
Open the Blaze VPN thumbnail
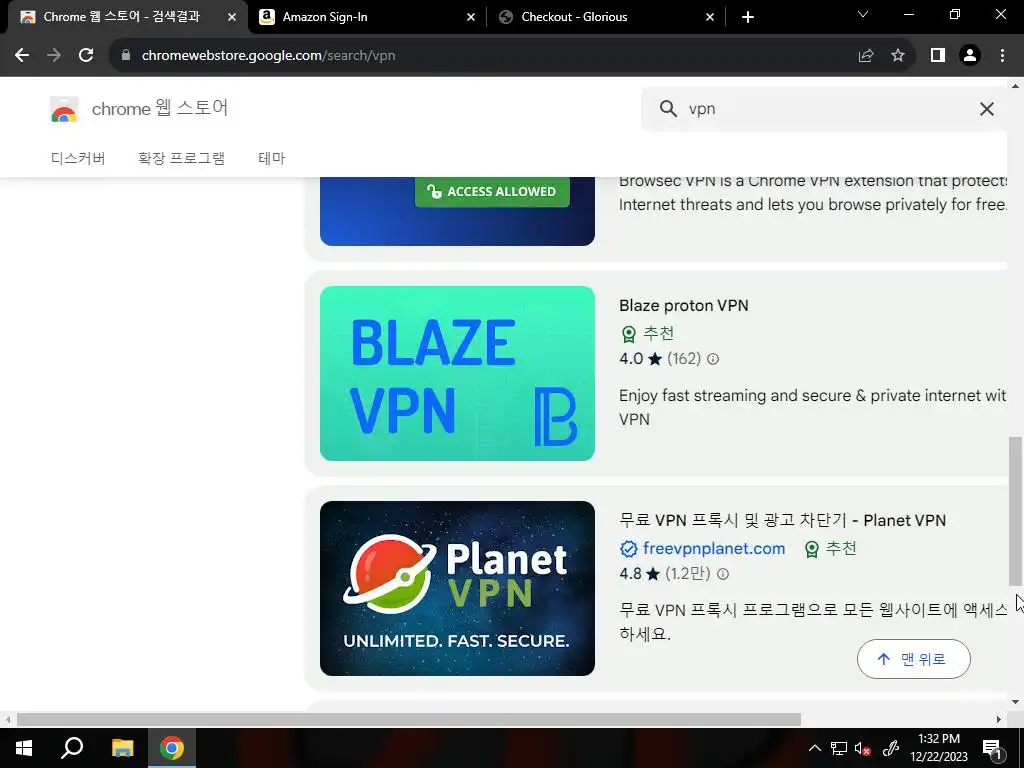(x=457, y=374)
